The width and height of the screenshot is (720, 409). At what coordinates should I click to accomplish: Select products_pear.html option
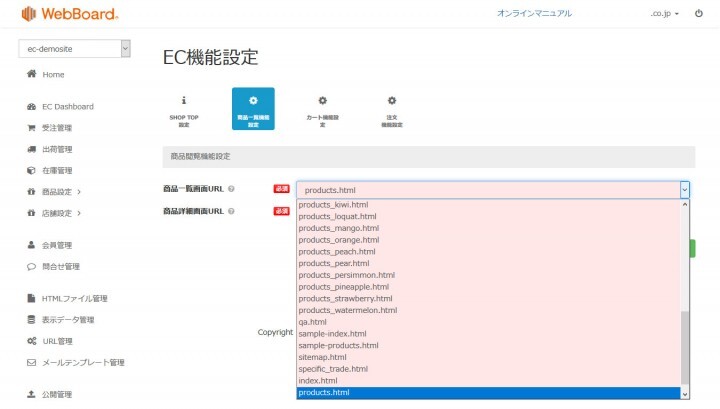488,263
